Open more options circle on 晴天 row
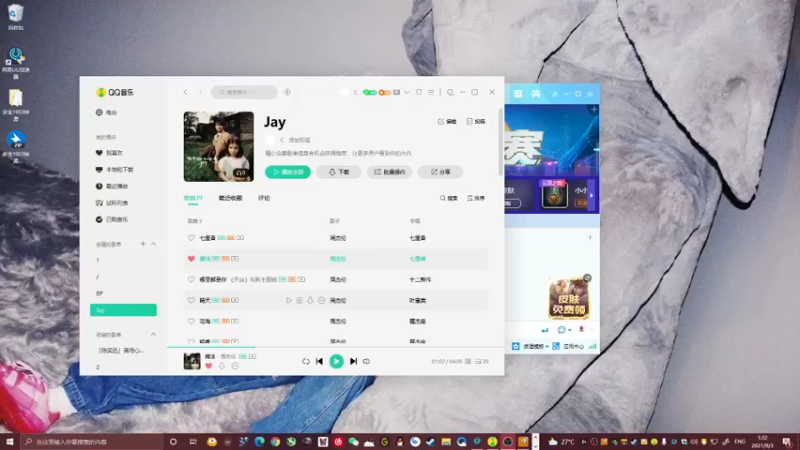Viewport: 800px width, 450px height. pos(321,301)
